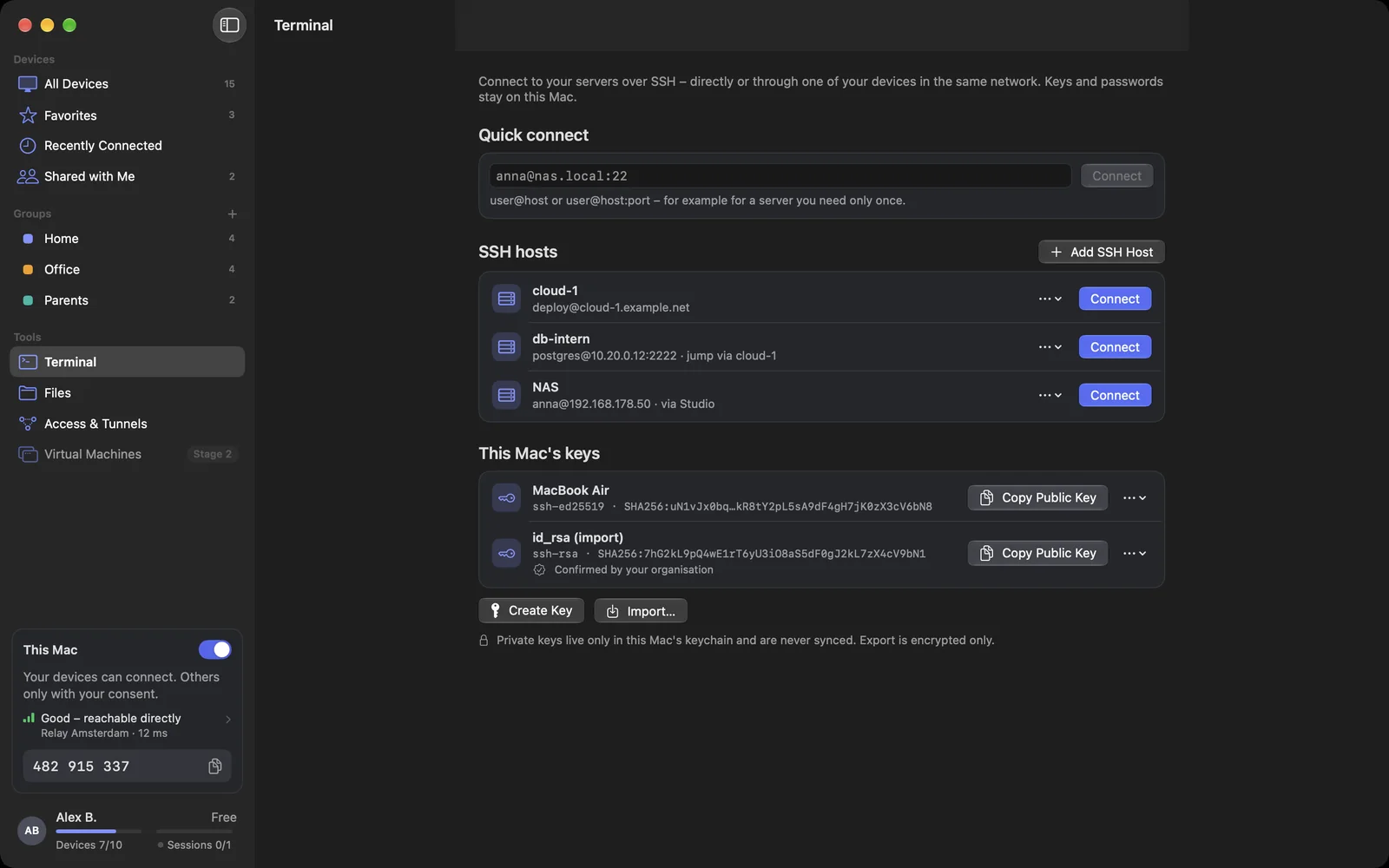Click the id_rsa (import) key icon

coord(506,554)
